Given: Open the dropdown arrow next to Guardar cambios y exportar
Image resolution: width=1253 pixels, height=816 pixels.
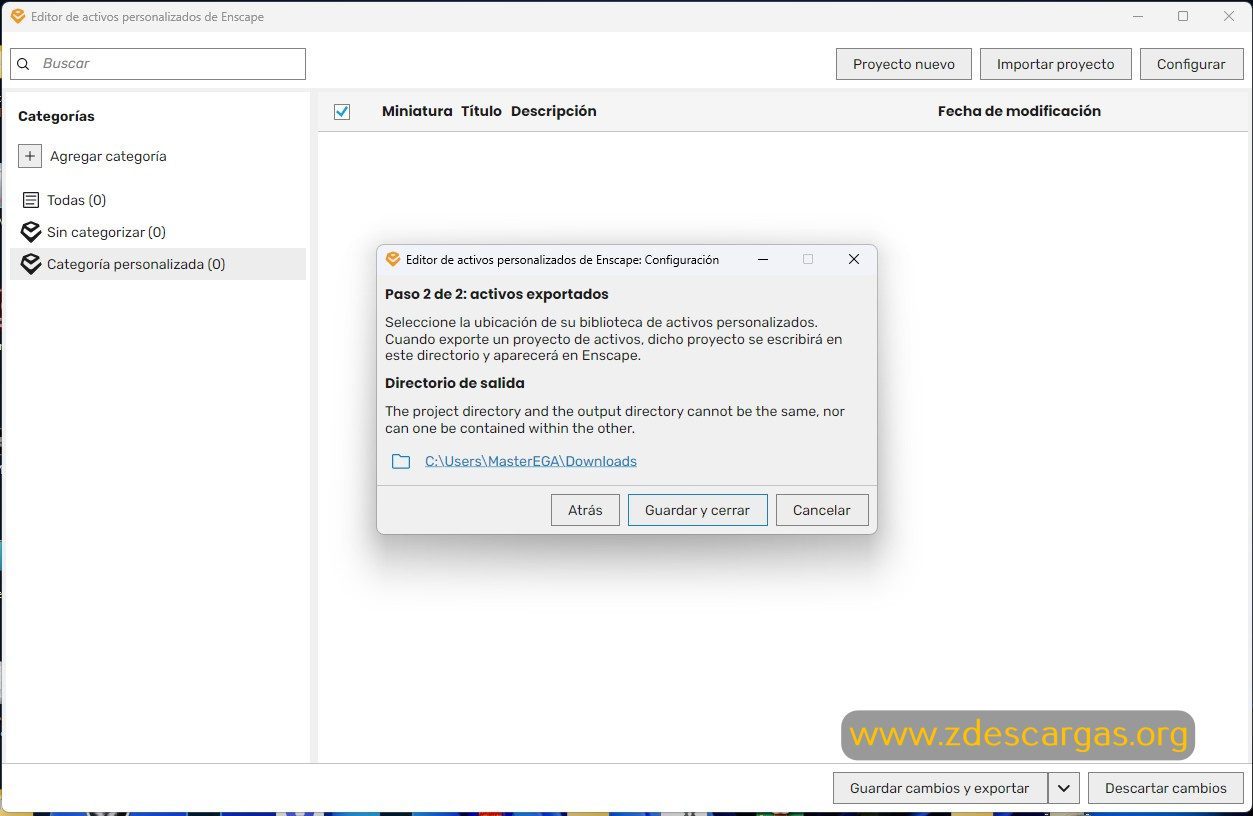Looking at the screenshot, I should tap(1063, 788).
